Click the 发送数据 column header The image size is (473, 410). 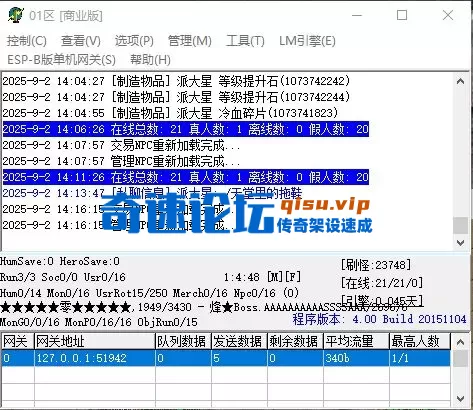(239, 341)
